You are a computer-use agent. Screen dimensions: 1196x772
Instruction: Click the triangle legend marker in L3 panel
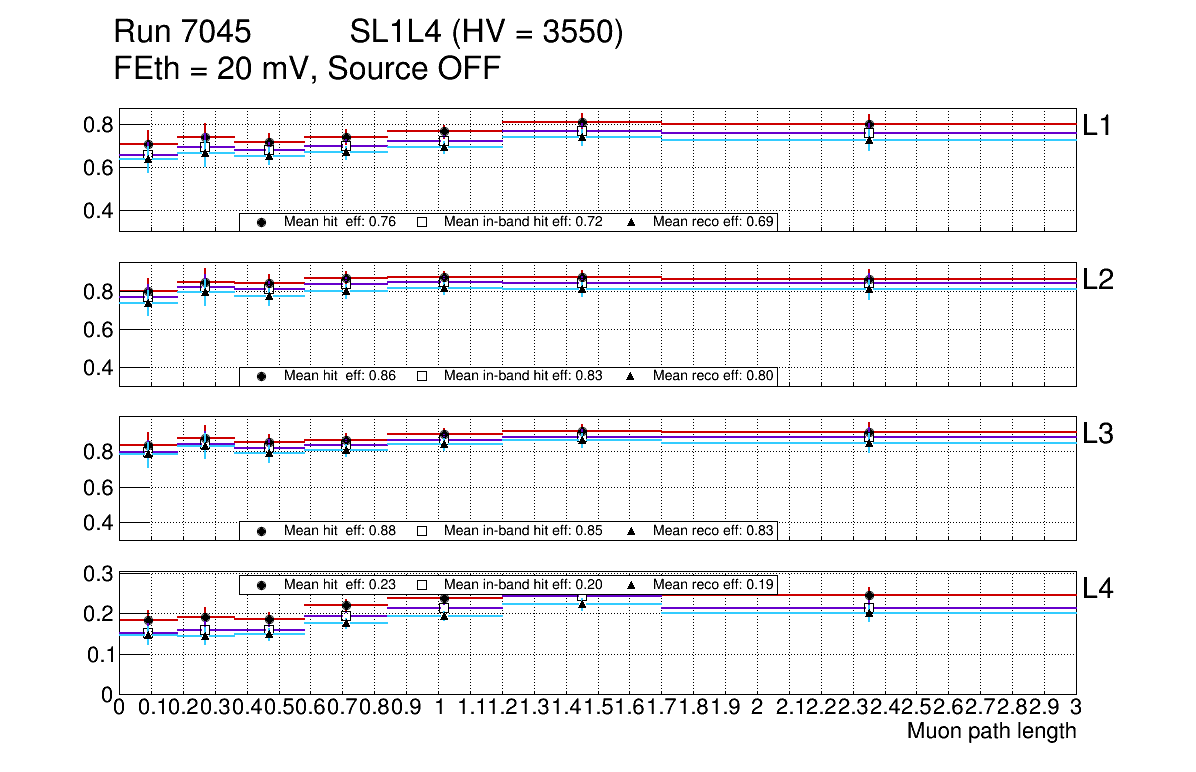[x=630, y=531]
